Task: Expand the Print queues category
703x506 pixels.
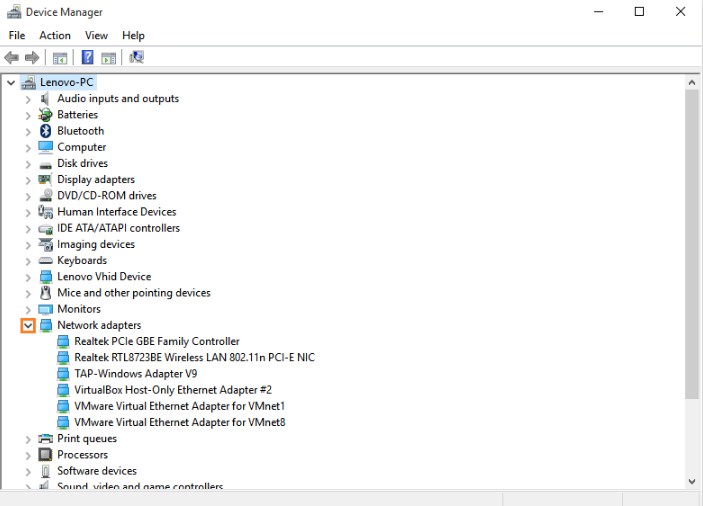Action: coord(28,439)
